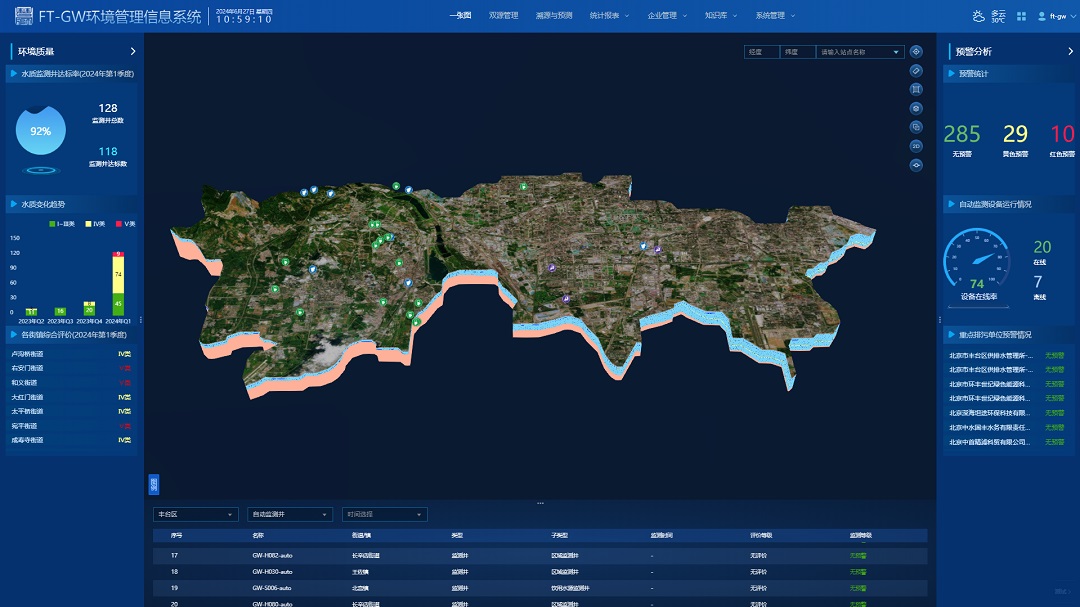Click the cloudy weather icon in header
Image resolution: width=1080 pixels, height=607 pixels.
click(x=978, y=16)
